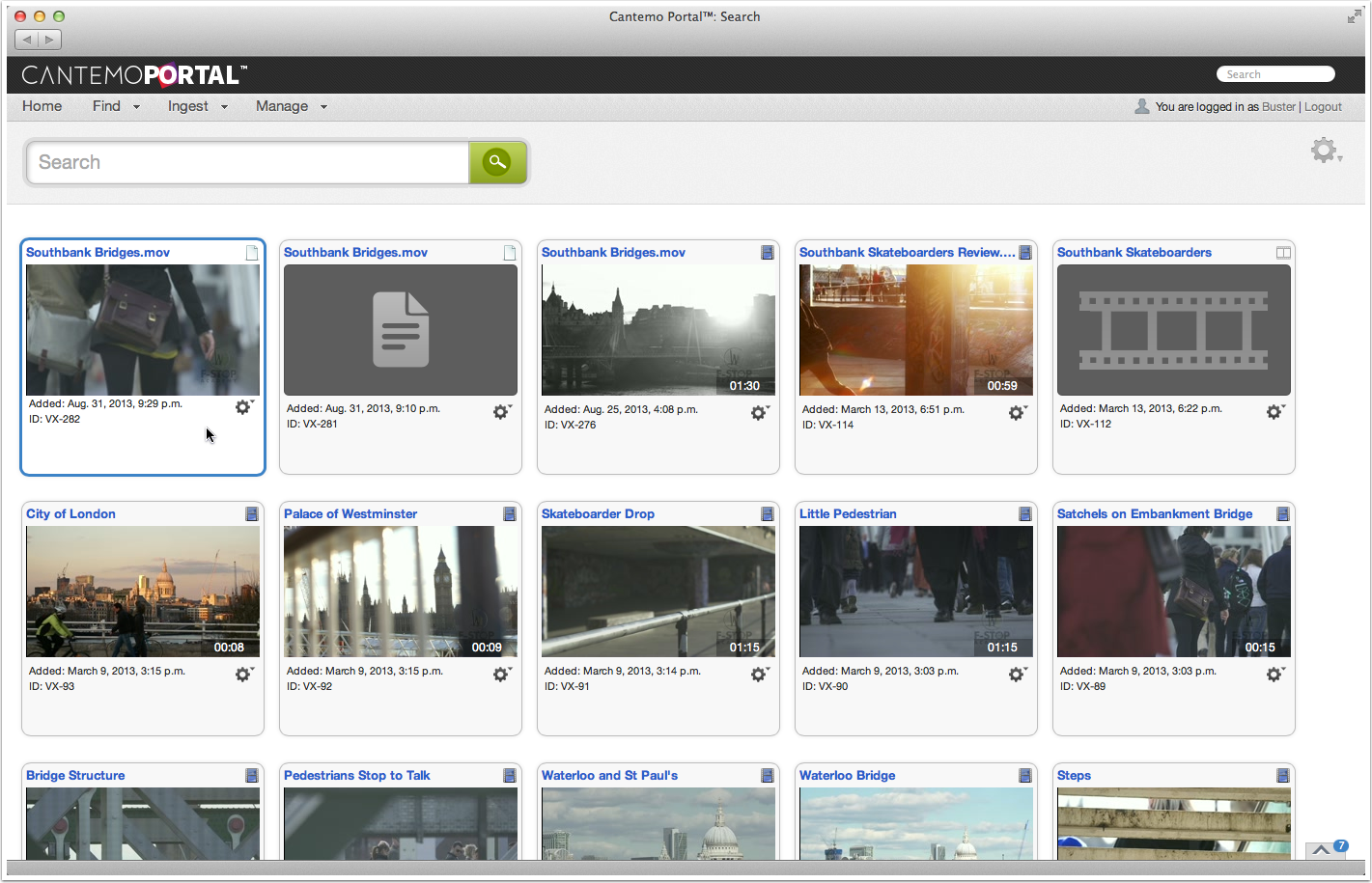Image resolution: width=1372 pixels, height=883 pixels.
Task: Click the Cantemo Portal logo
Action: coord(134,75)
